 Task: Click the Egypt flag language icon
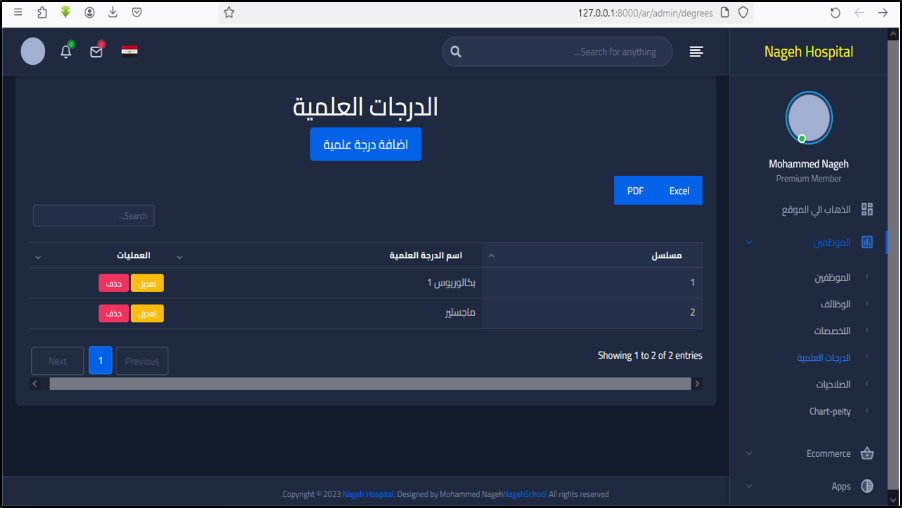pos(130,51)
